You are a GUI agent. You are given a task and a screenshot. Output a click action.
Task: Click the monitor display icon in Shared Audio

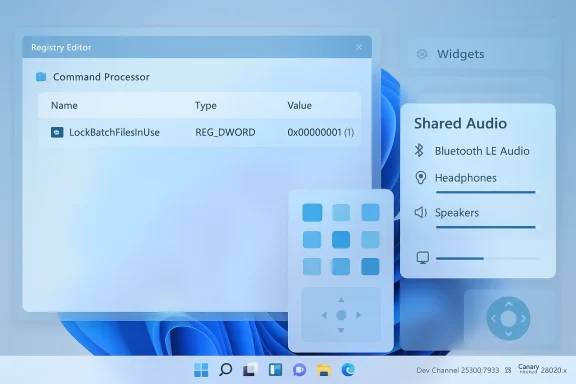(423, 258)
